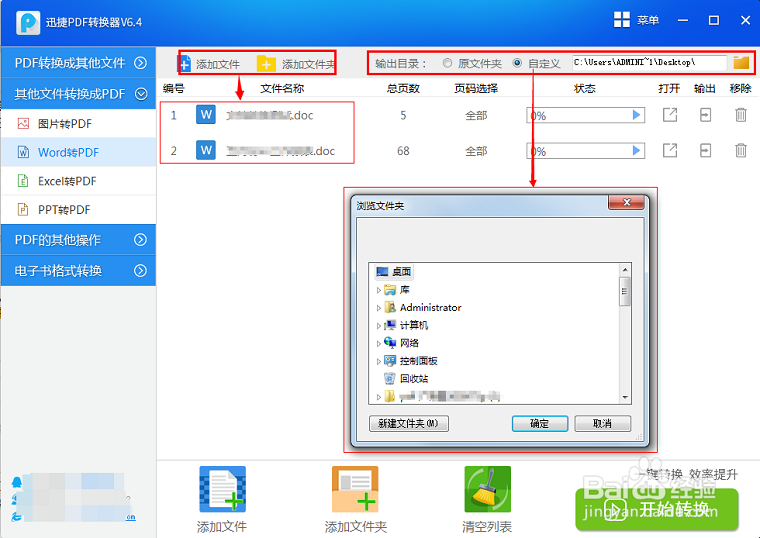760x538 pixels.
Task: Expand the PDF的其他操作 section
Action: point(140,239)
